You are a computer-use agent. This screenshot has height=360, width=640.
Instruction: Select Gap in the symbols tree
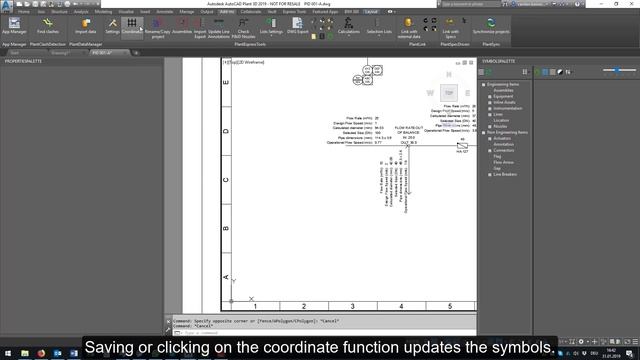pos(497,168)
